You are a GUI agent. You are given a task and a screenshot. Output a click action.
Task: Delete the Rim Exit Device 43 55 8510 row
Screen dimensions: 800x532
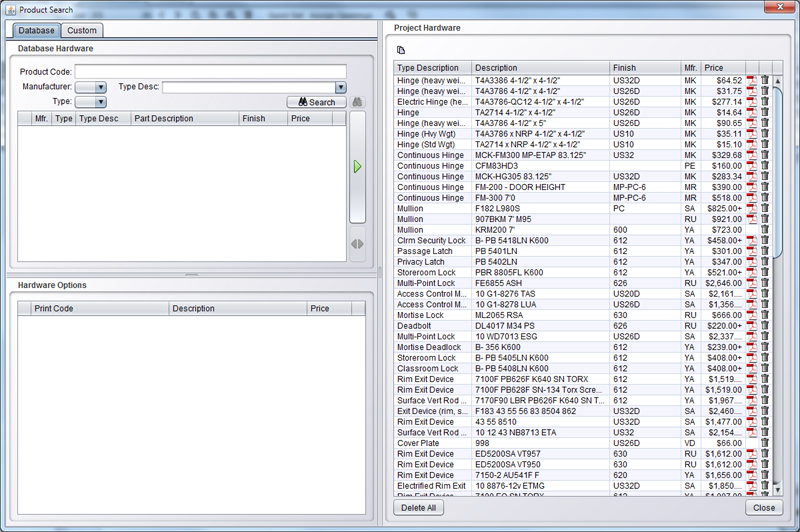pos(765,422)
